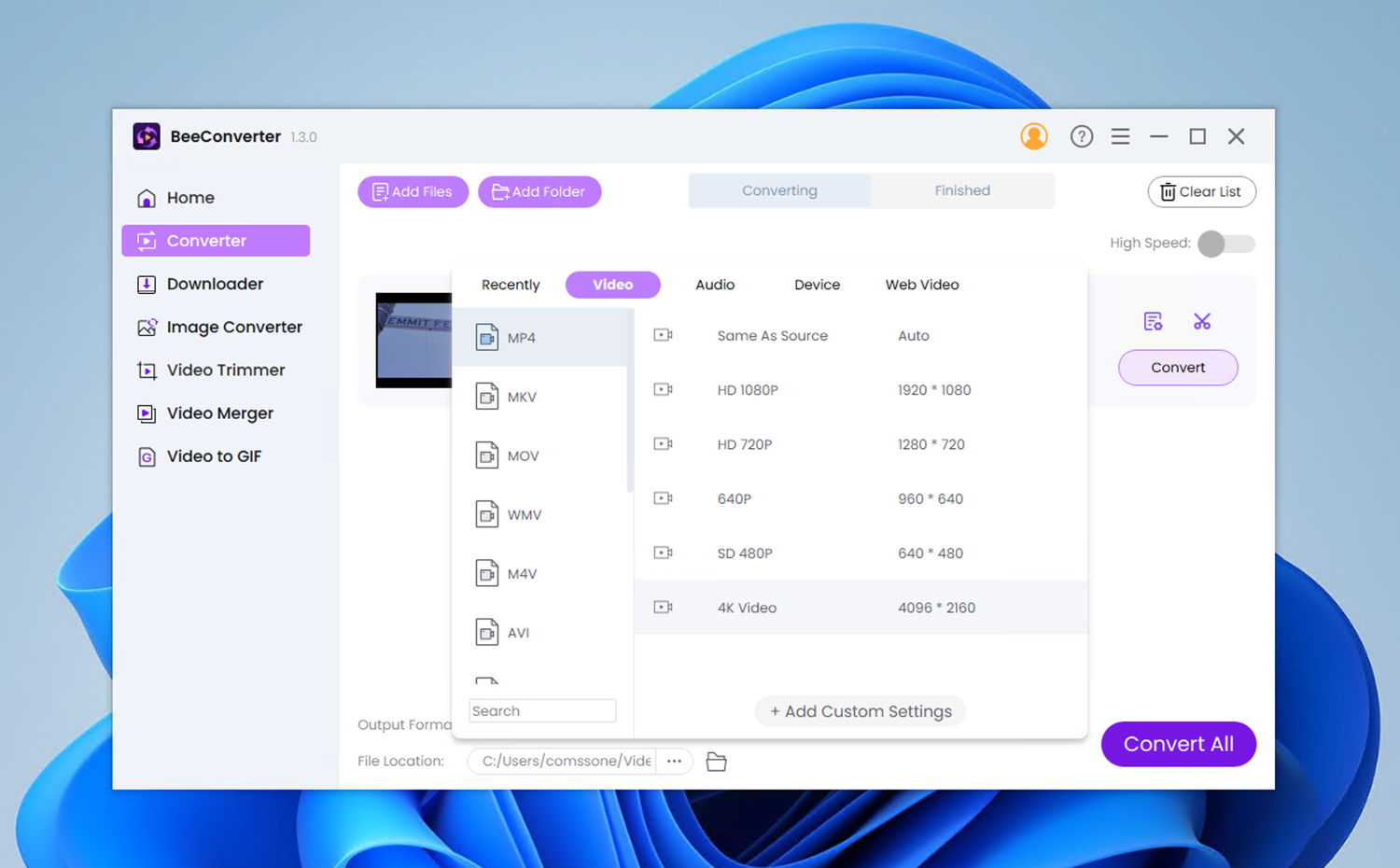
Task: Click Add Custom Settings
Action: click(860, 711)
